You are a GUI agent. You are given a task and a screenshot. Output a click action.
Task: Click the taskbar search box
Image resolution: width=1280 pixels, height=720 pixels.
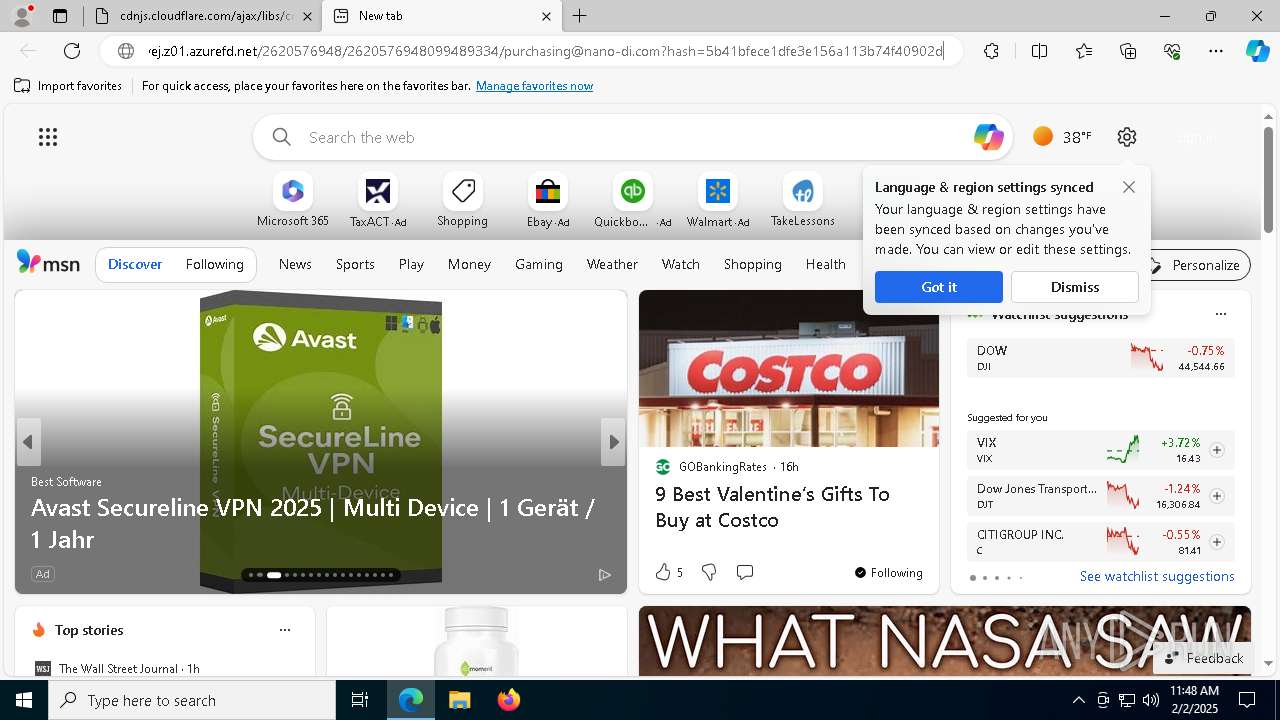[192, 700]
